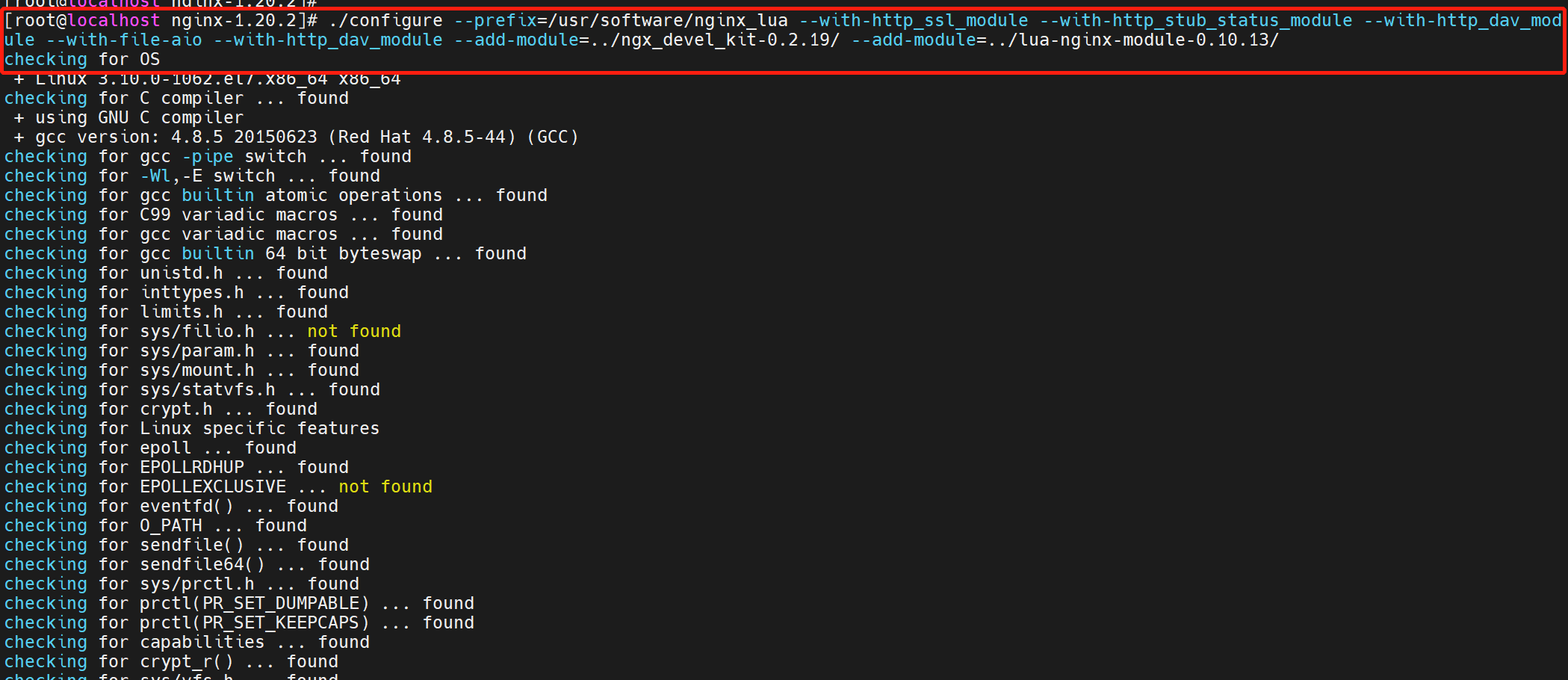Click the checking for capabilities line
This screenshot has height=680, width=1568.
point(187,643)
